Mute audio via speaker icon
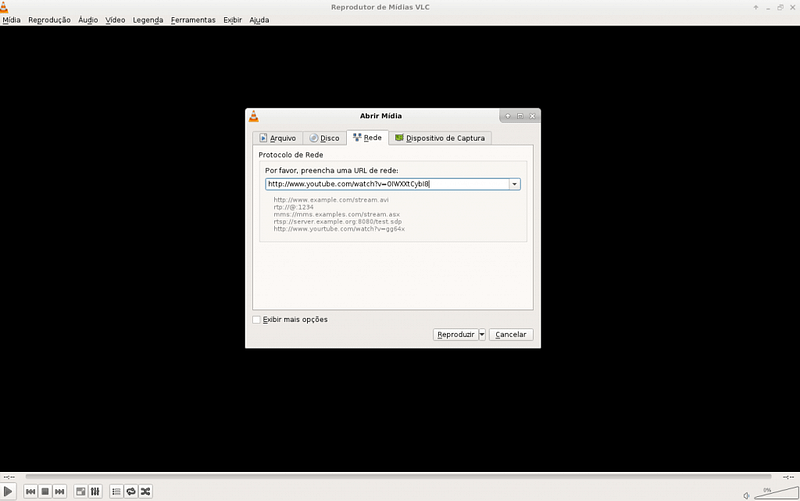This screenshot has width=800, height=501. (746, 495)
